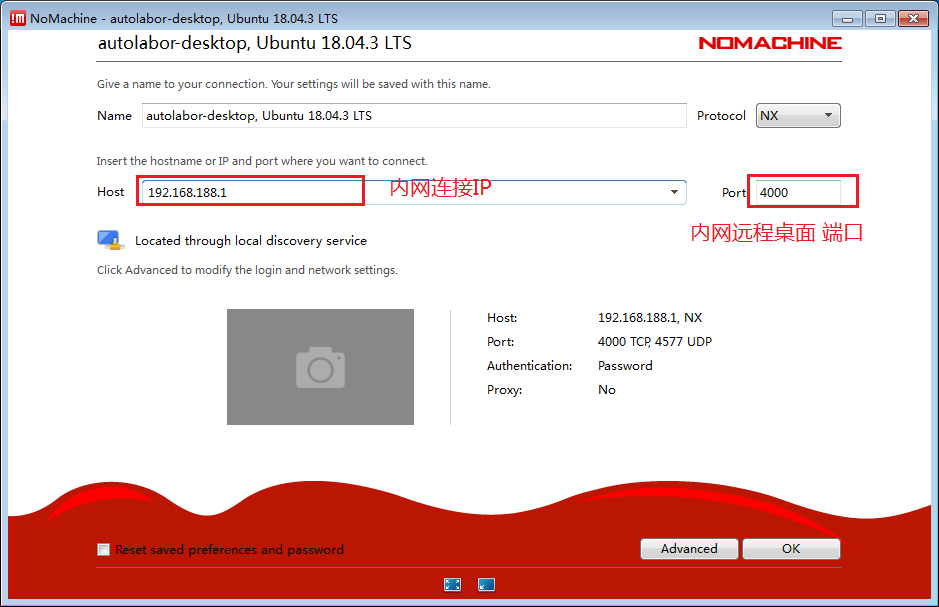Click the Authentication Password value
939x607 pixels.
[625, 366]
